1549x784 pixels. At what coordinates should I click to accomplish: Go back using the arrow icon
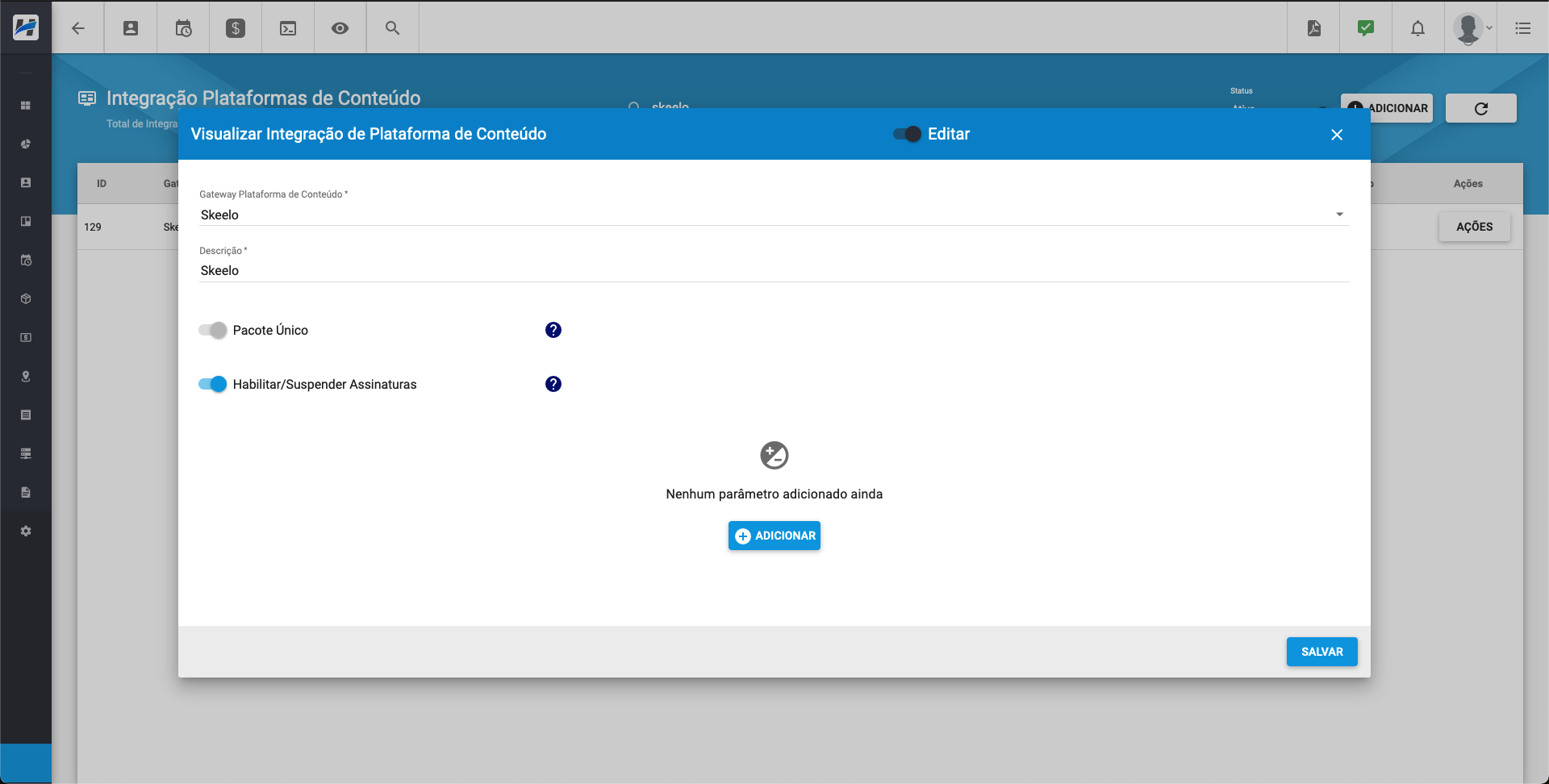click(x=78, y=28)
